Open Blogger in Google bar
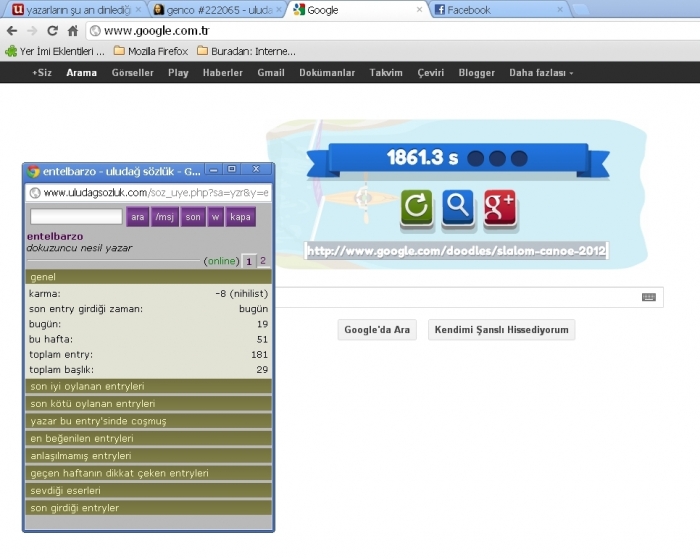Image resolution: width=700 pixels, height=559 pixels. pos(477,73)
